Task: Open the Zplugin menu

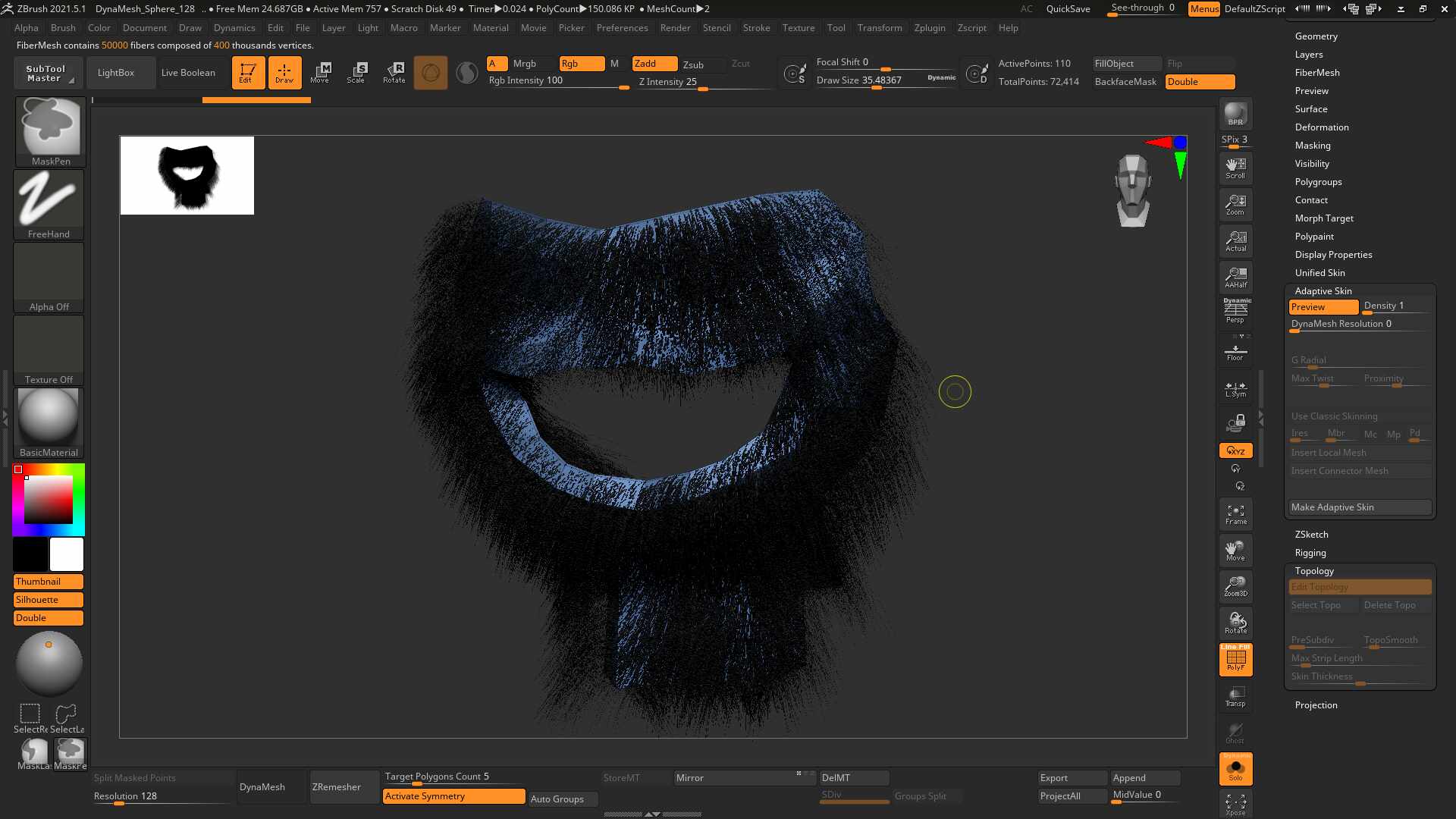Action: click(x=929, y=28)
